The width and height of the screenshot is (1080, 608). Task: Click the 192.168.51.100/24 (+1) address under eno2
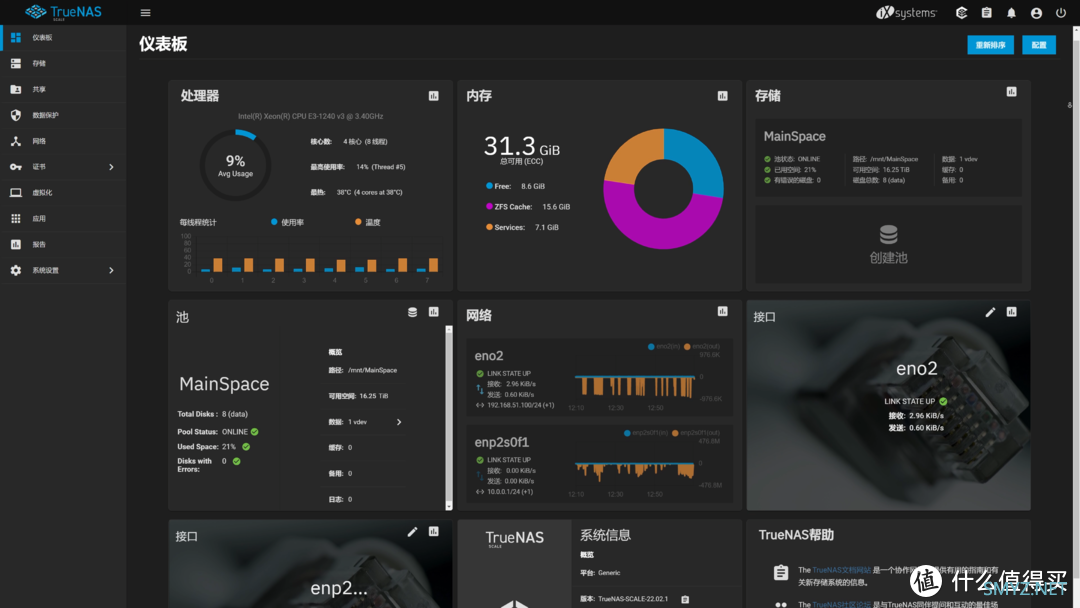521,406
